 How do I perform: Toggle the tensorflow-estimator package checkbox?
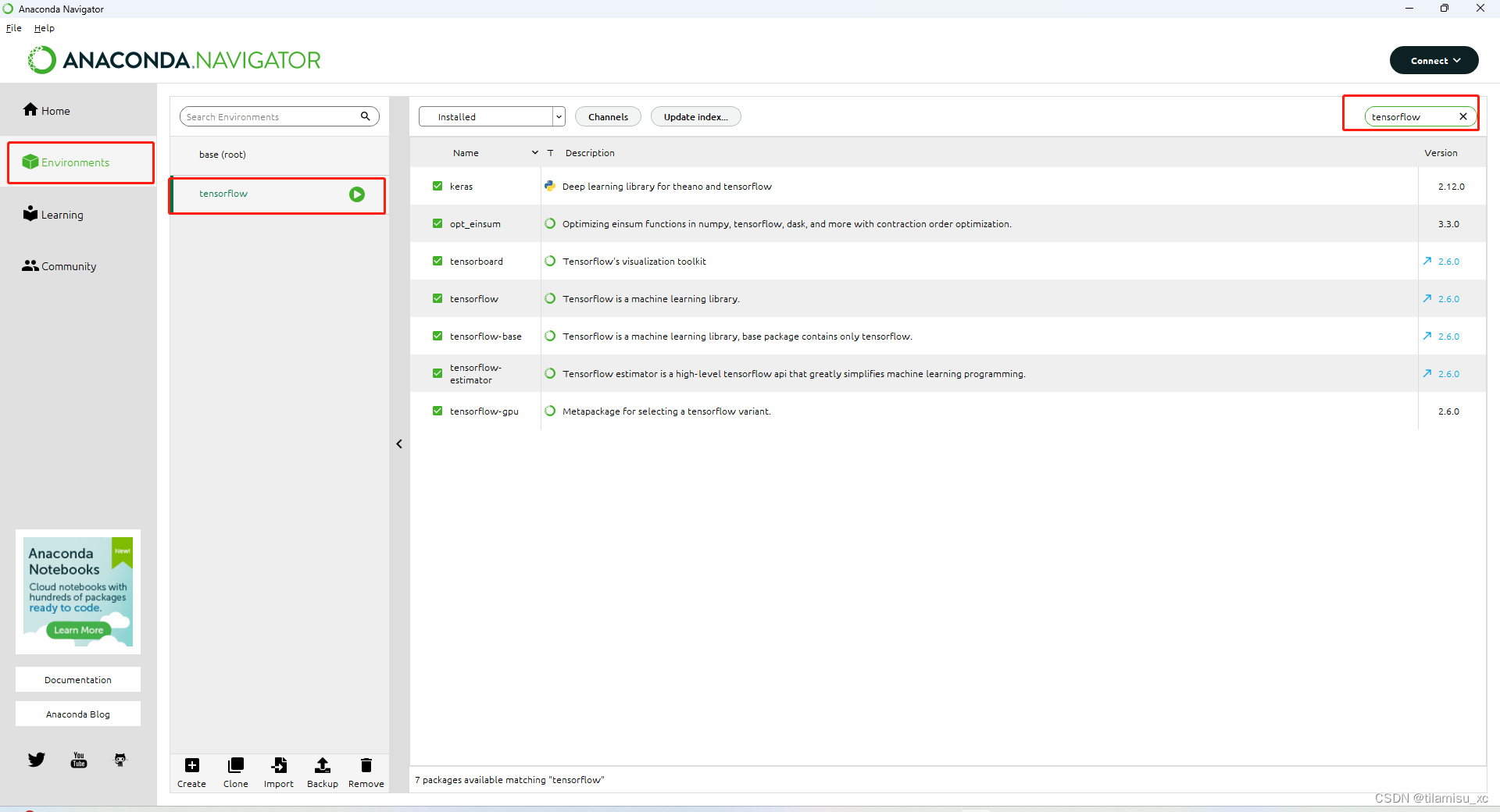[x=437, y=373]
